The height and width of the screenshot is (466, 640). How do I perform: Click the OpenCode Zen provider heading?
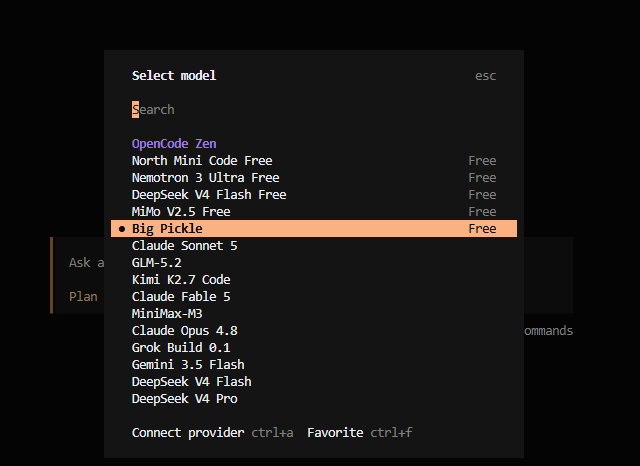pyautogui.click(x=174, y=144)
